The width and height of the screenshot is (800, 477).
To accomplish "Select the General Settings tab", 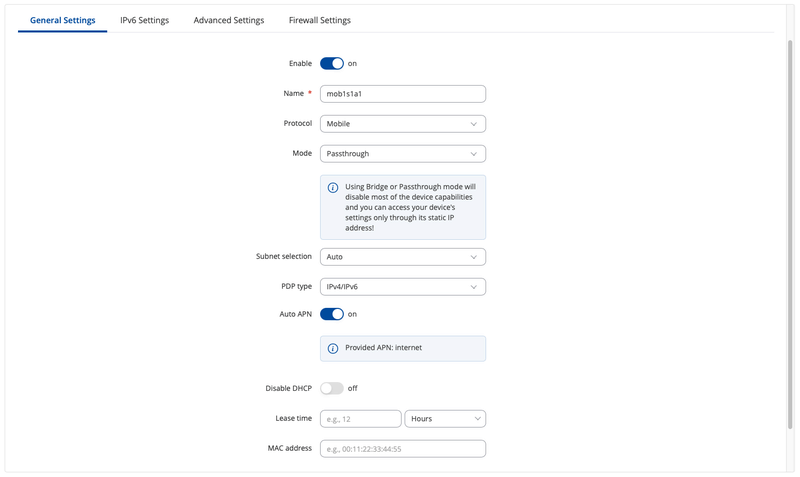I will pyautogui.click(x=63, y=20).
